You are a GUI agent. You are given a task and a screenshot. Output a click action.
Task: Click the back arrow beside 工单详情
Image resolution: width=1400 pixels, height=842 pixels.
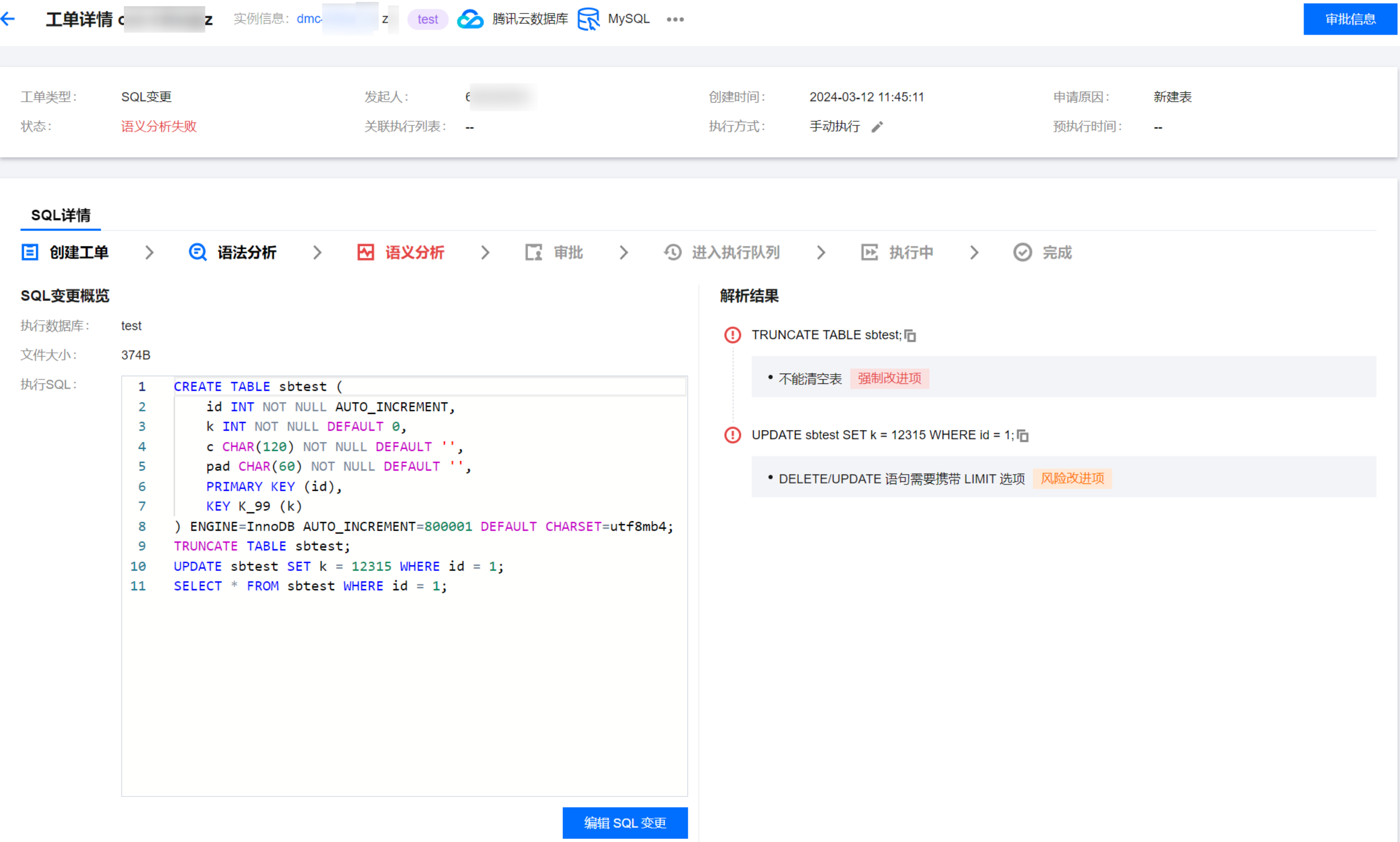click(x=8, y=19)
